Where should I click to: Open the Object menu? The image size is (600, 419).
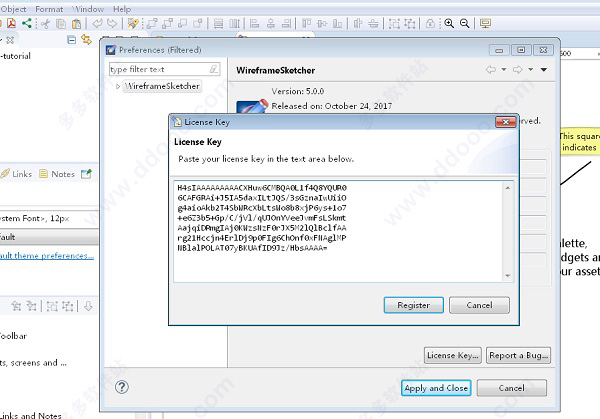[x=13, y=9]
